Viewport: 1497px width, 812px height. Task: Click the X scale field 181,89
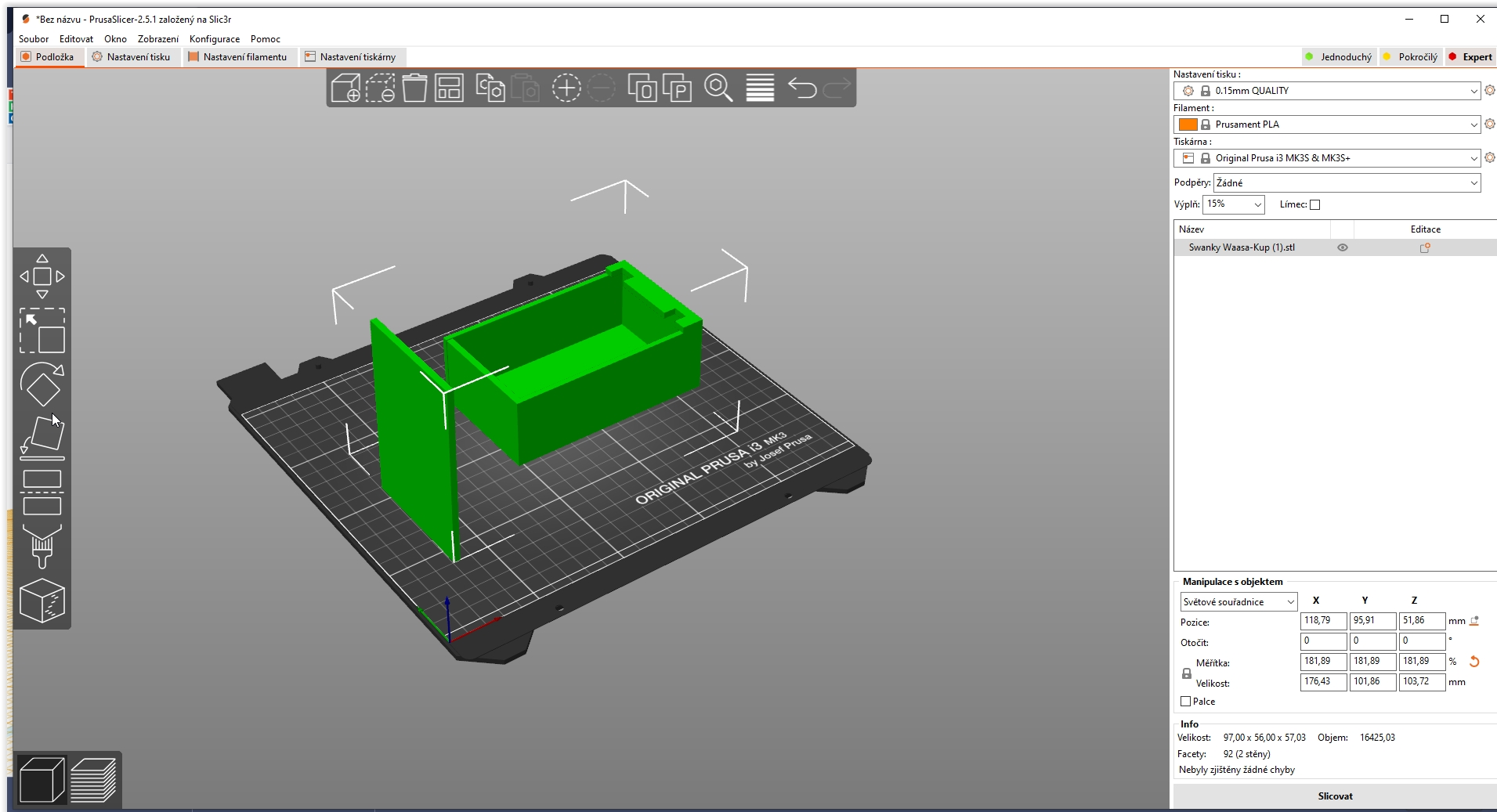pos(1323,662)
